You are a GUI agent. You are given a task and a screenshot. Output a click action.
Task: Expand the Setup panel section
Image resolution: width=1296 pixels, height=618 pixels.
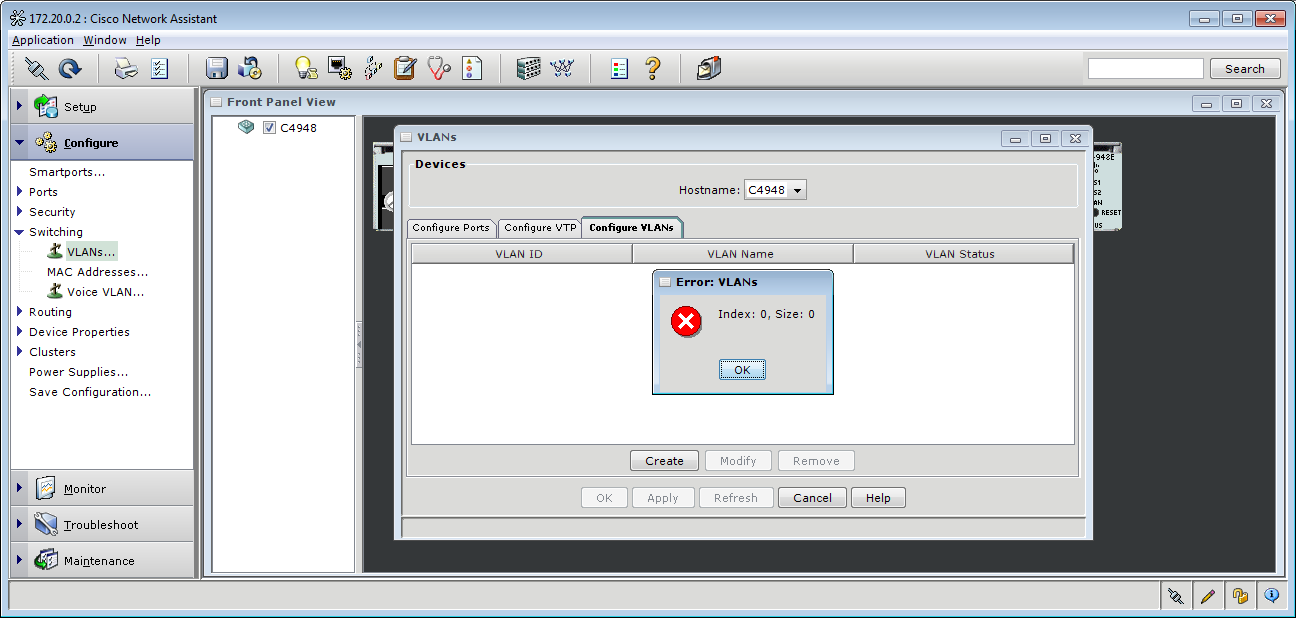[x=19, y=106]
